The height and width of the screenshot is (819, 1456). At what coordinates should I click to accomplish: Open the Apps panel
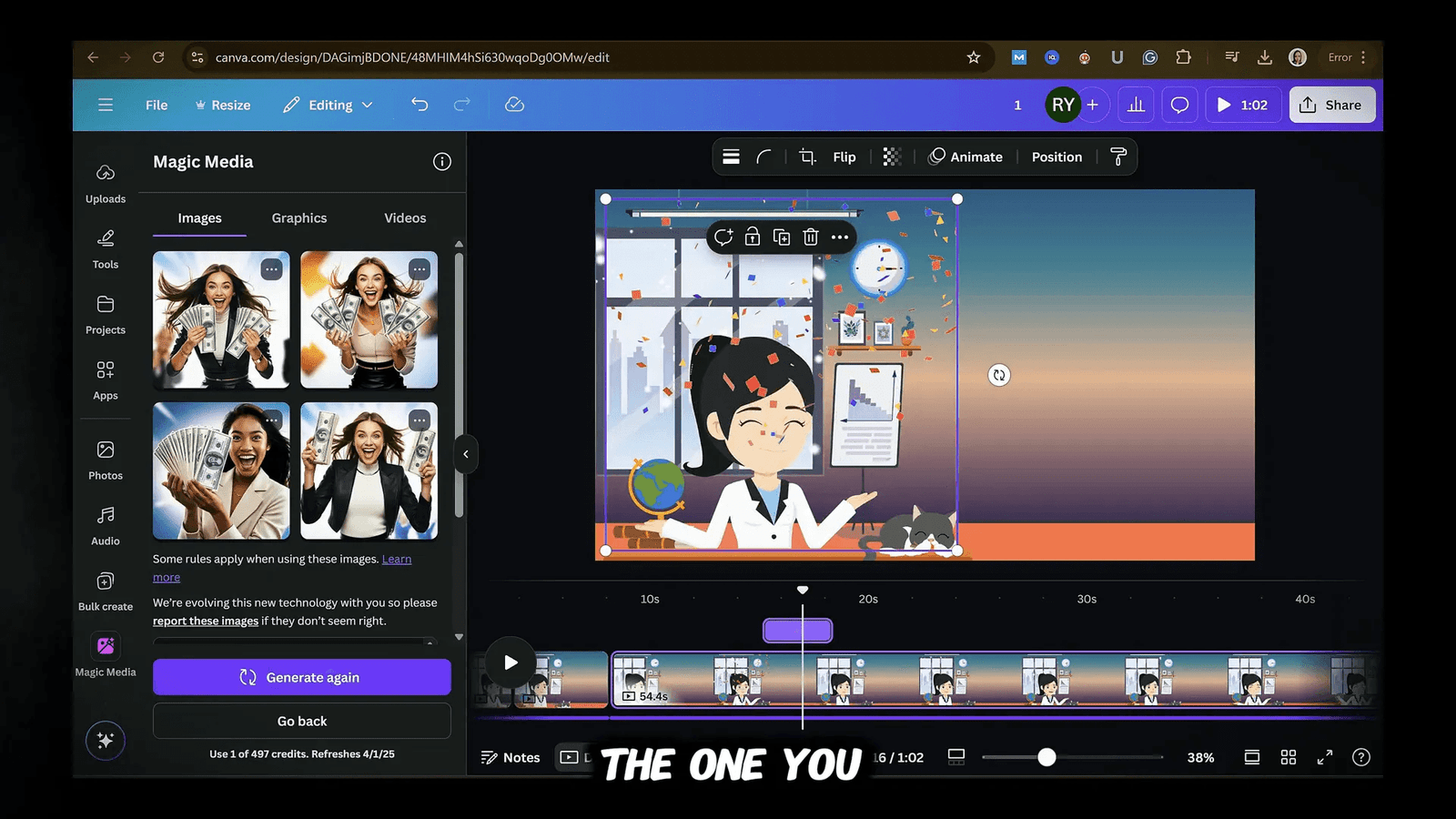(106, 378)
